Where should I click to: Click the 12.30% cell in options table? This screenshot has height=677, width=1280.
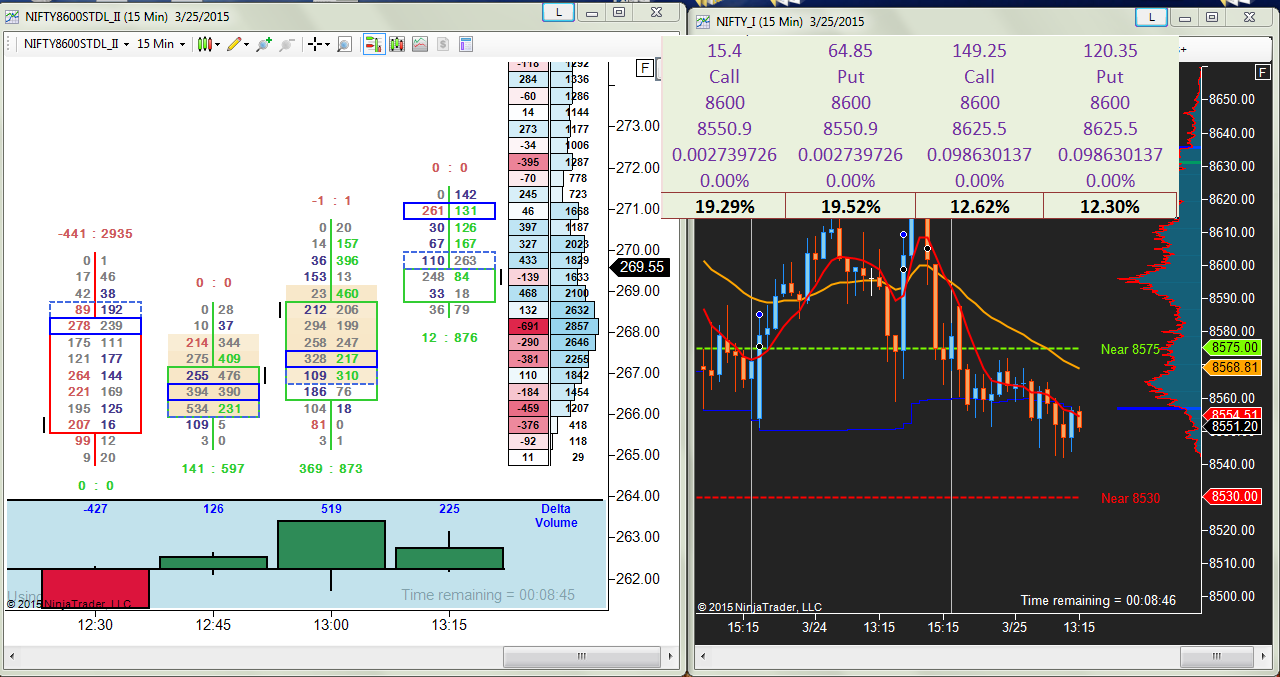tap(1110, 206)
